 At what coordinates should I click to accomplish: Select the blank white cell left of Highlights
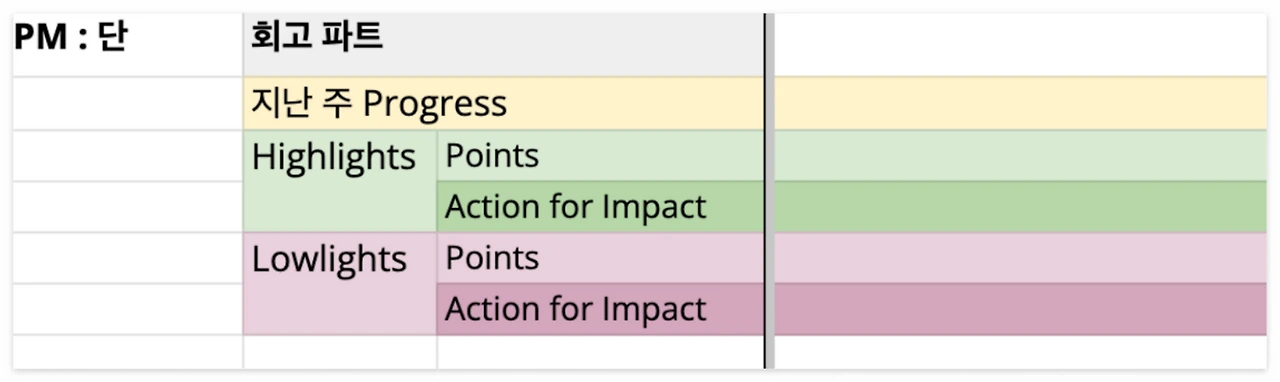click(x=127, y=156)
